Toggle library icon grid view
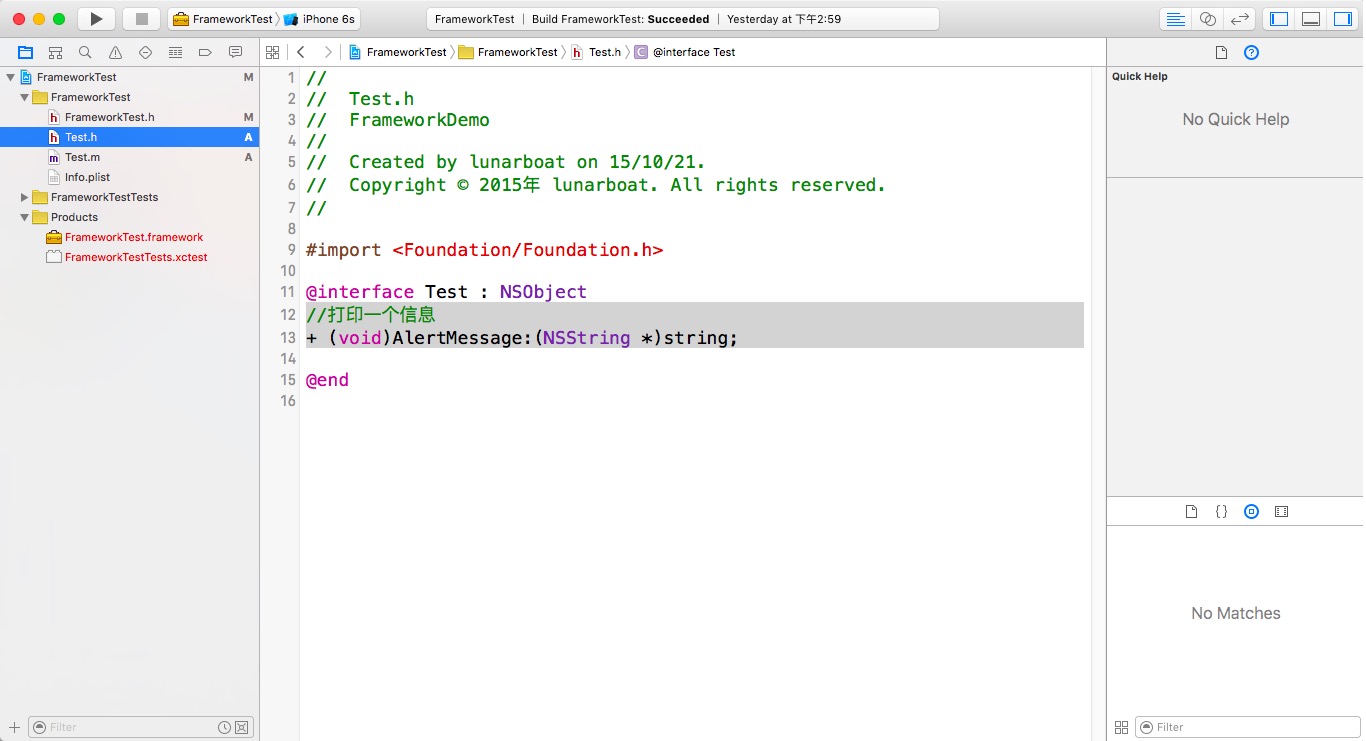 click(1121, 727)
